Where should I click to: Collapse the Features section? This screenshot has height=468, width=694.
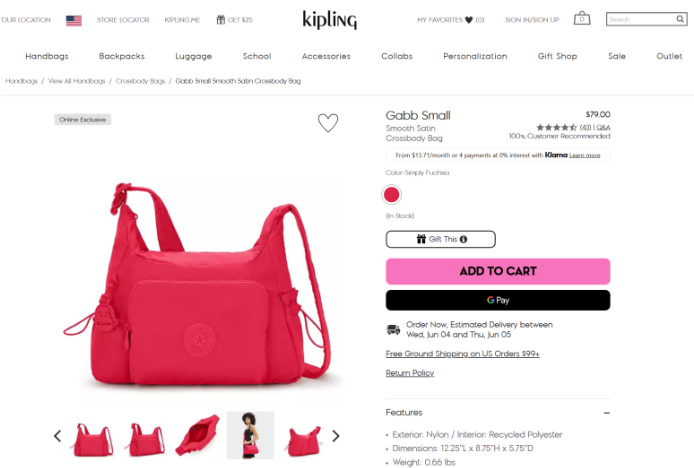point(606,413)
